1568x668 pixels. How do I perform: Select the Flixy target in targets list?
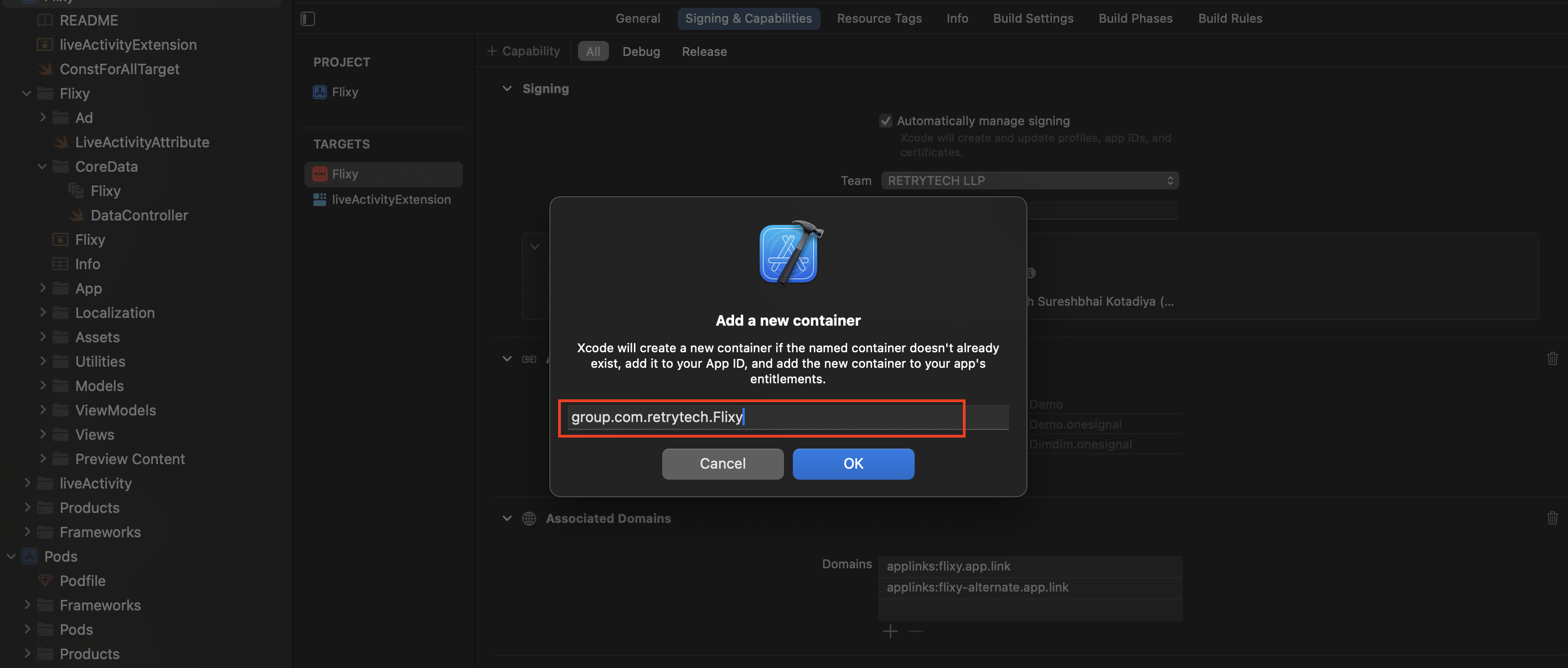tap(383, 174)
